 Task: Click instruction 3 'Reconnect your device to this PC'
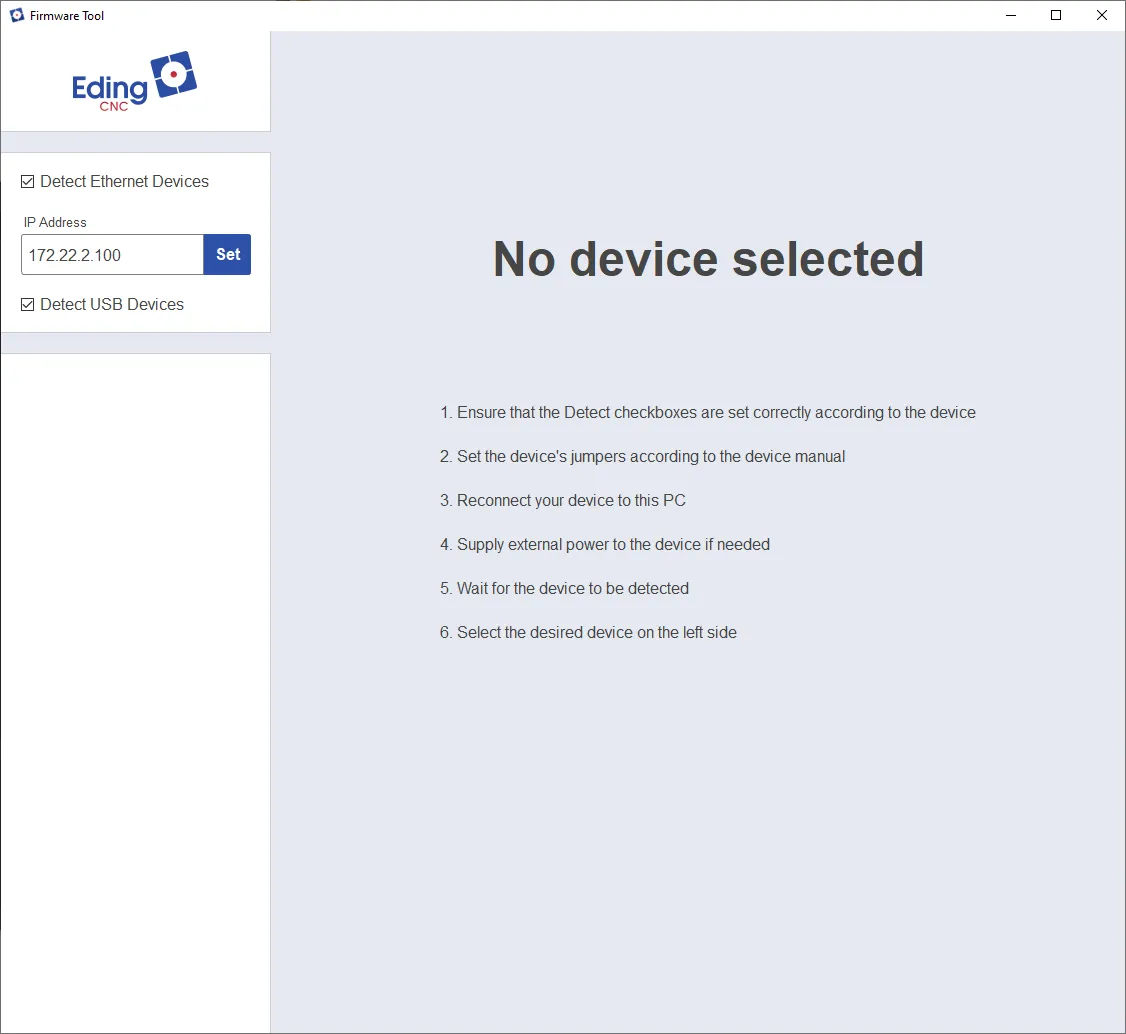pyautogui.click(x=562, y=500)
